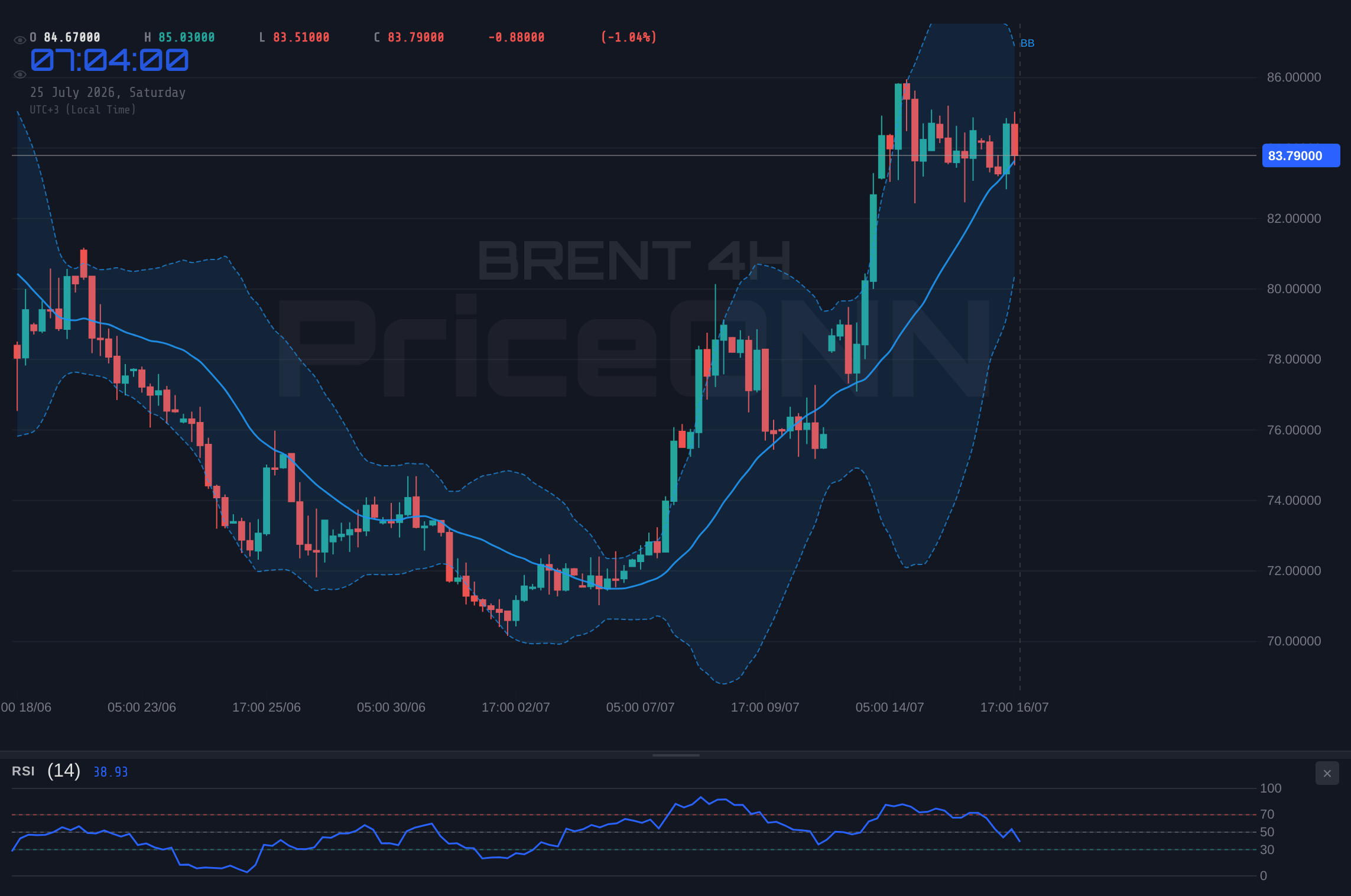The height and width of the screenshot is (896, 1351).
Task: Click the open price 84.67000
Action: point(72,37)
